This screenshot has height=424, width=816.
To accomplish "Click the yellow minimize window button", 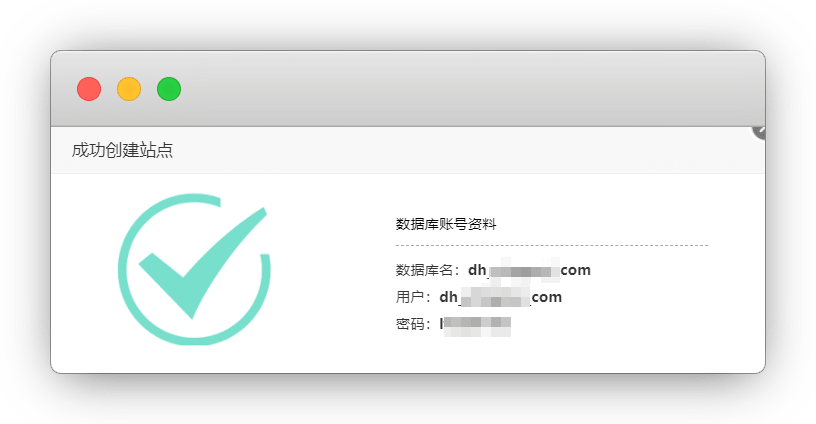I will pos(129,89).
